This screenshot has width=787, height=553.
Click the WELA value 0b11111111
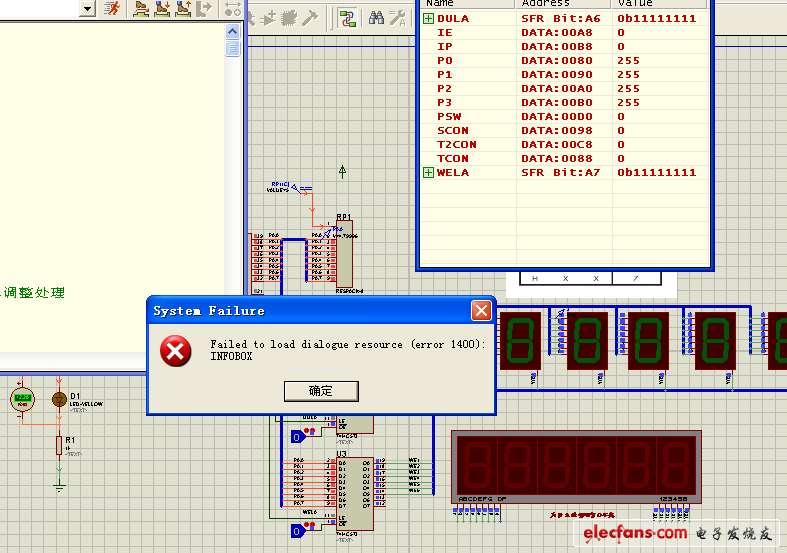pyautogui.click(x=657, y=173)
